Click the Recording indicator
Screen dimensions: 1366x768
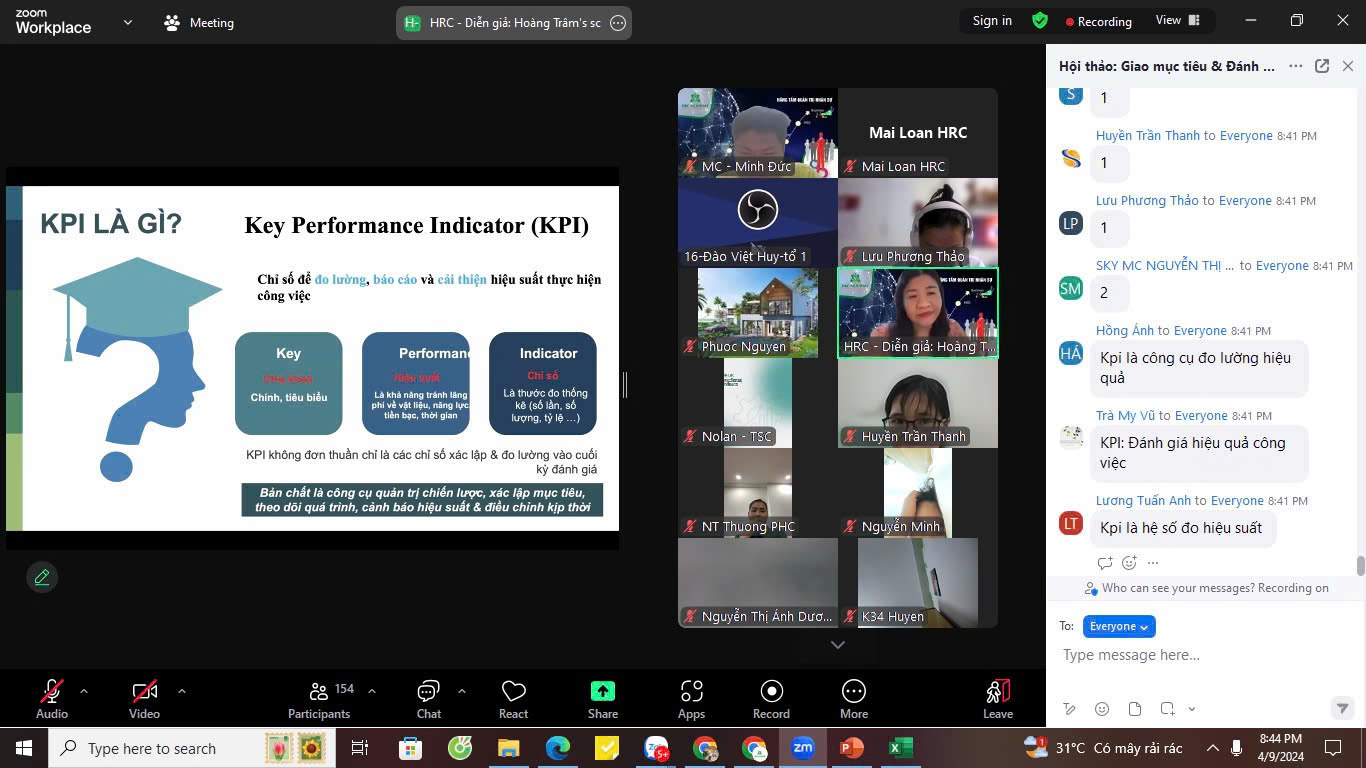coord(1098,21)
